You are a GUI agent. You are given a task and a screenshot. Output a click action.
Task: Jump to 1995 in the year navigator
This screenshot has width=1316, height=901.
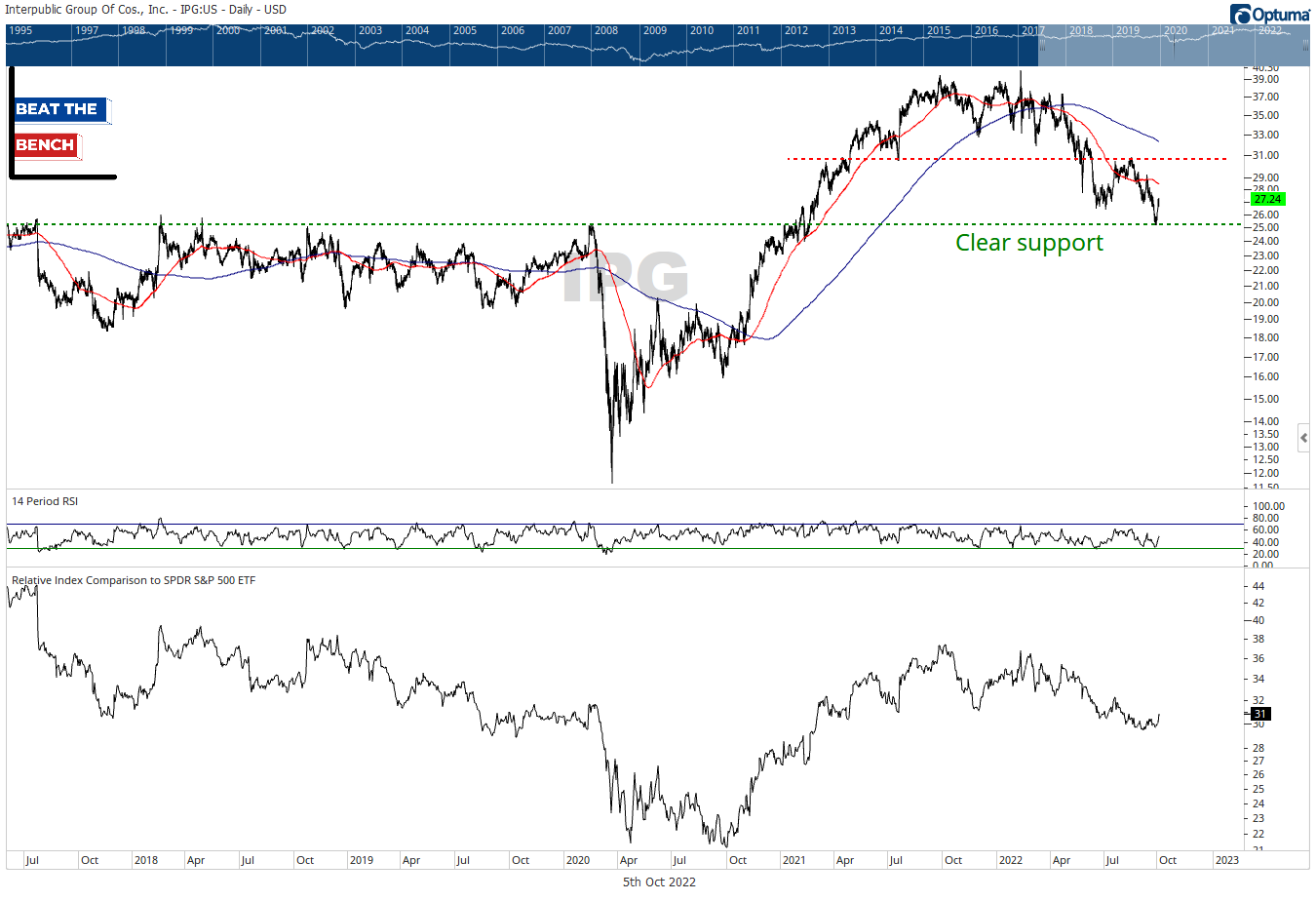point(20,30)
